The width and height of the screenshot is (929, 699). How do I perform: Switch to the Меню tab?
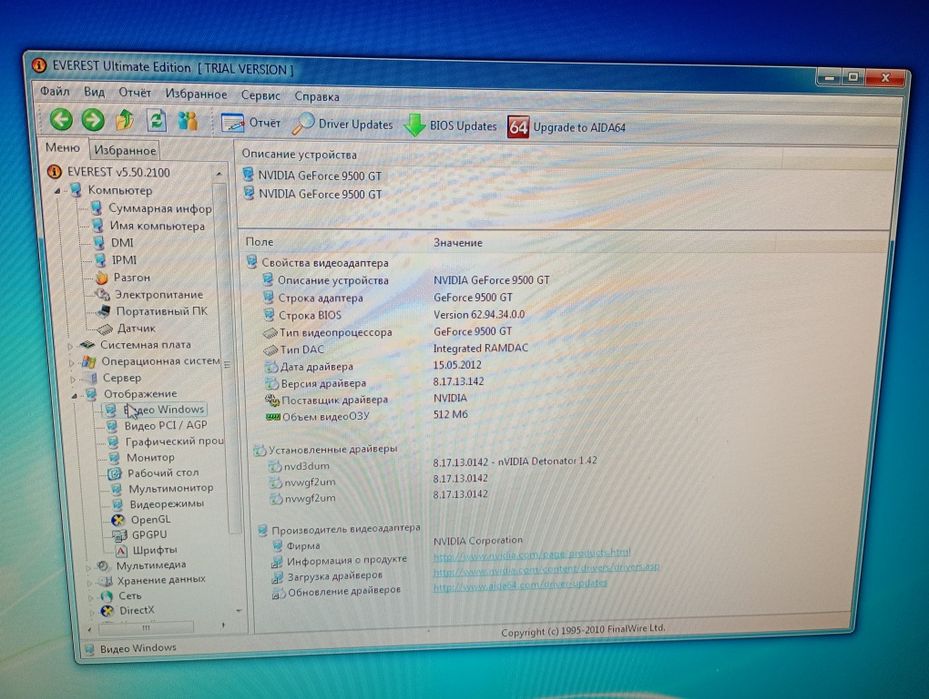63,148
